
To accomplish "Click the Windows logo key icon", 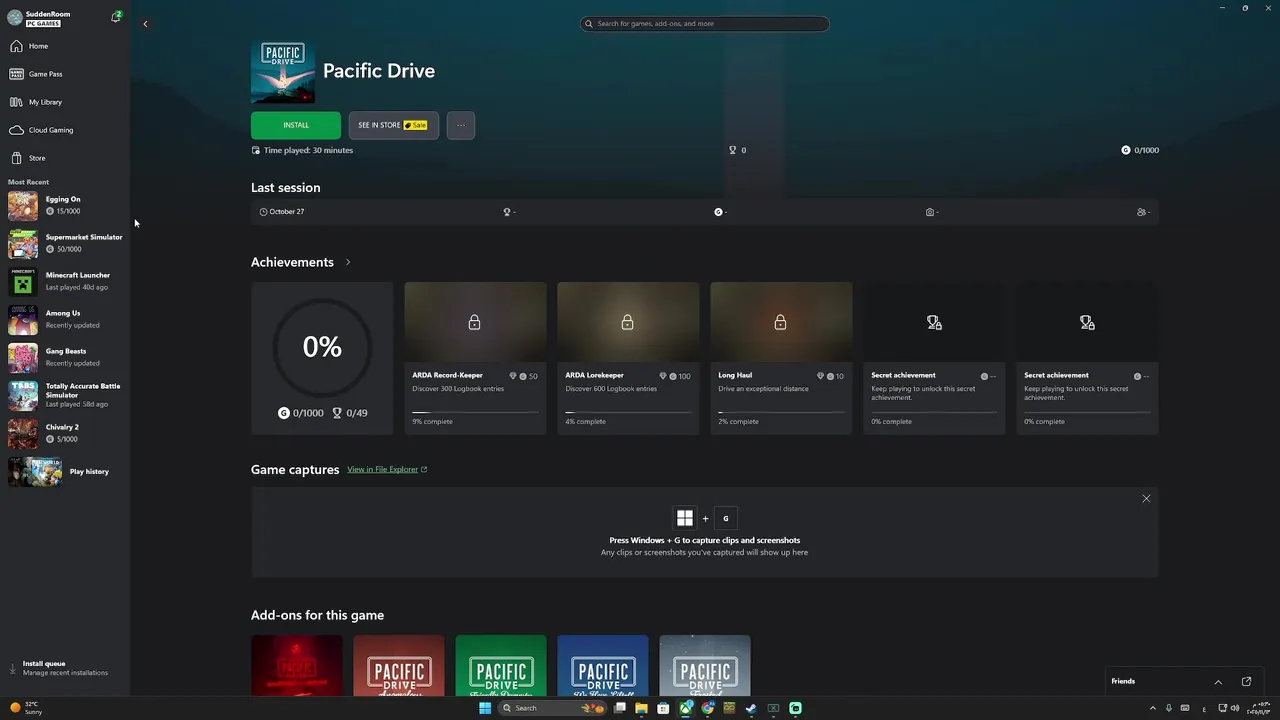I will [685, 518].
